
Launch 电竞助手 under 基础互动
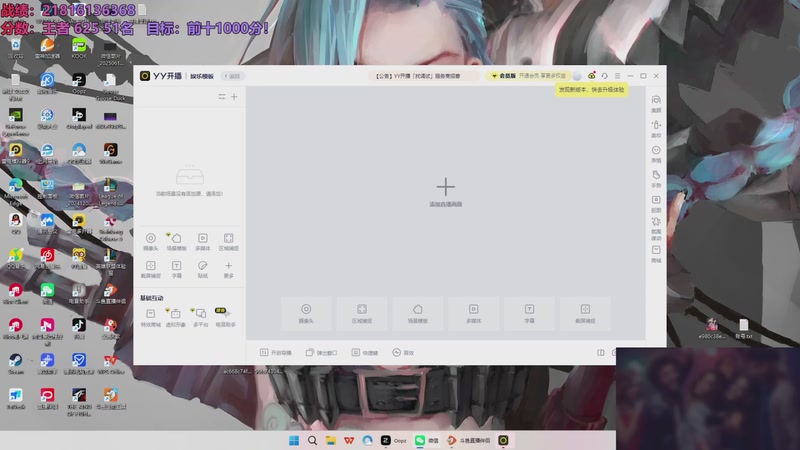click(x=225, y=317)
